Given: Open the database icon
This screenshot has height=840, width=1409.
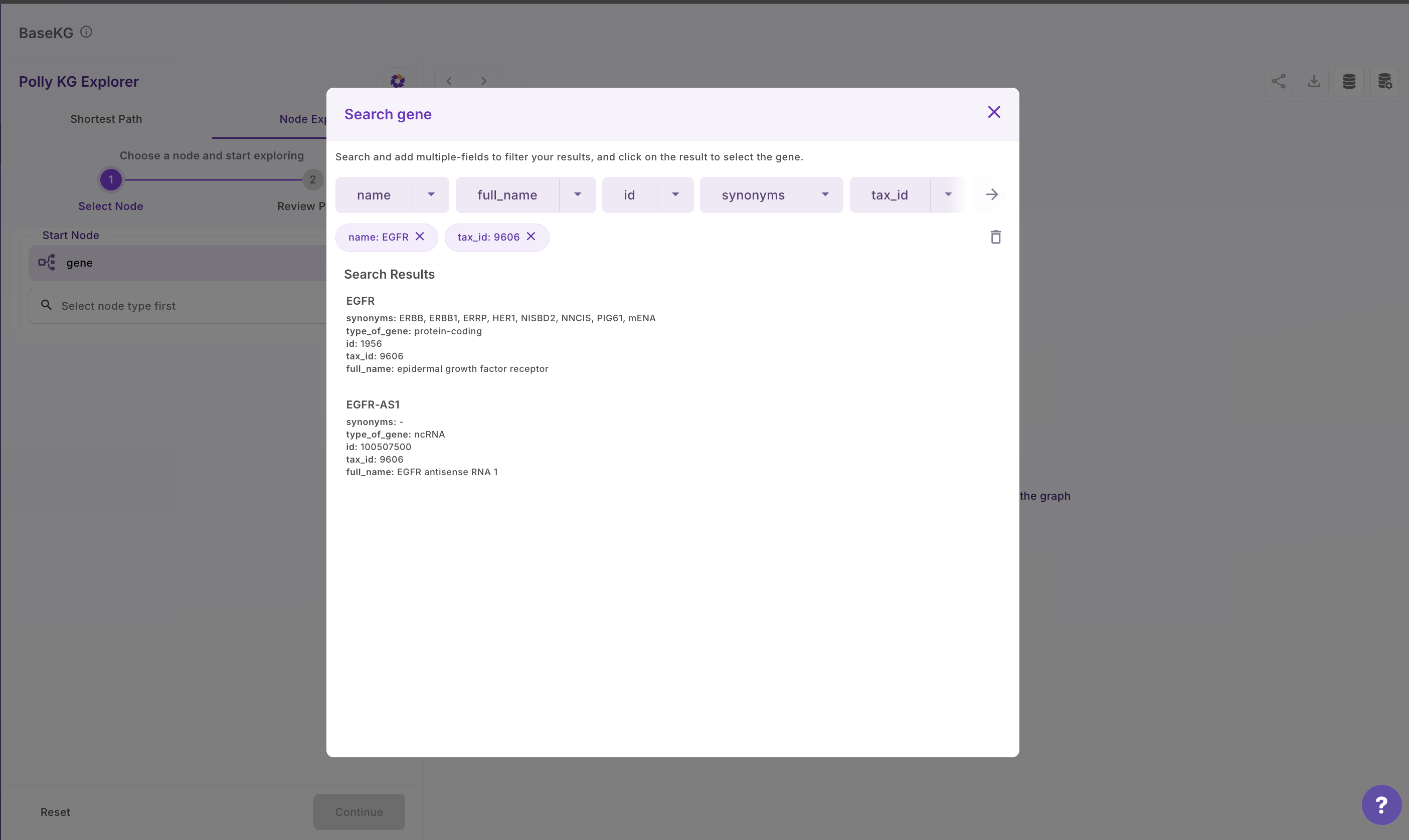Looking at the screenshot, I should [1349, 81].
